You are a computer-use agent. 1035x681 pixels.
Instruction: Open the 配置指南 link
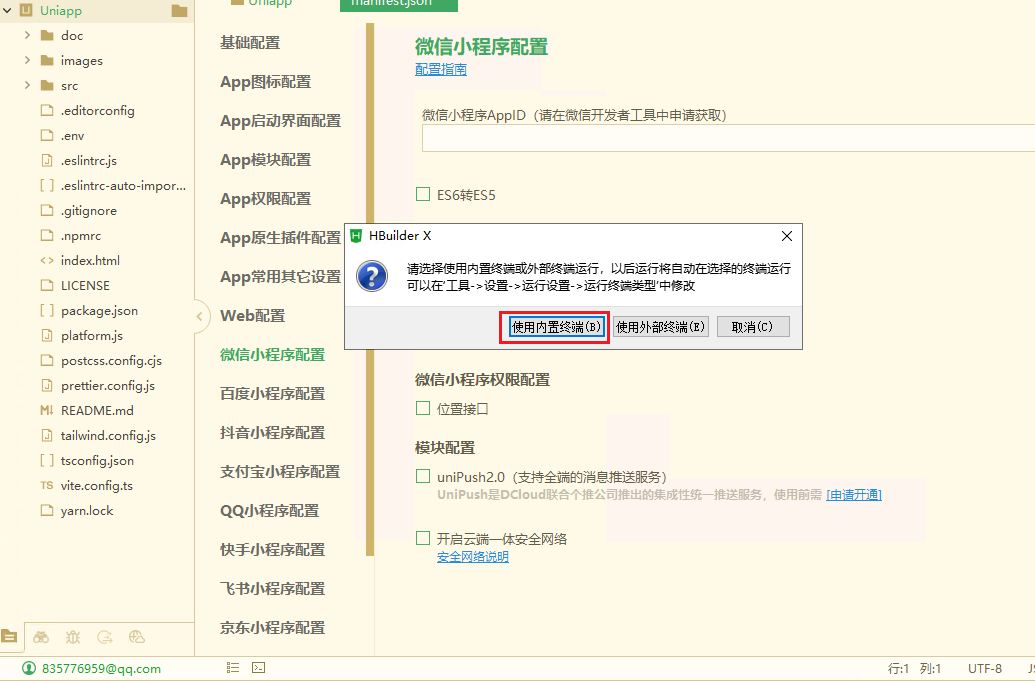pyautogui.click(x=441, y=70)
